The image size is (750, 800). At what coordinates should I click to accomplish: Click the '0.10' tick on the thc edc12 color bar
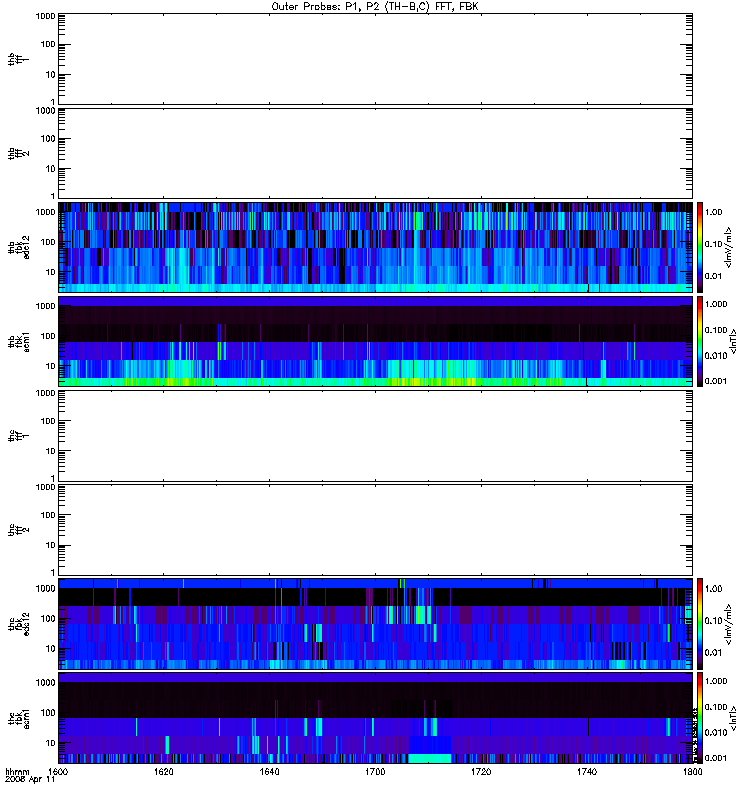click(x=714, y=621)
